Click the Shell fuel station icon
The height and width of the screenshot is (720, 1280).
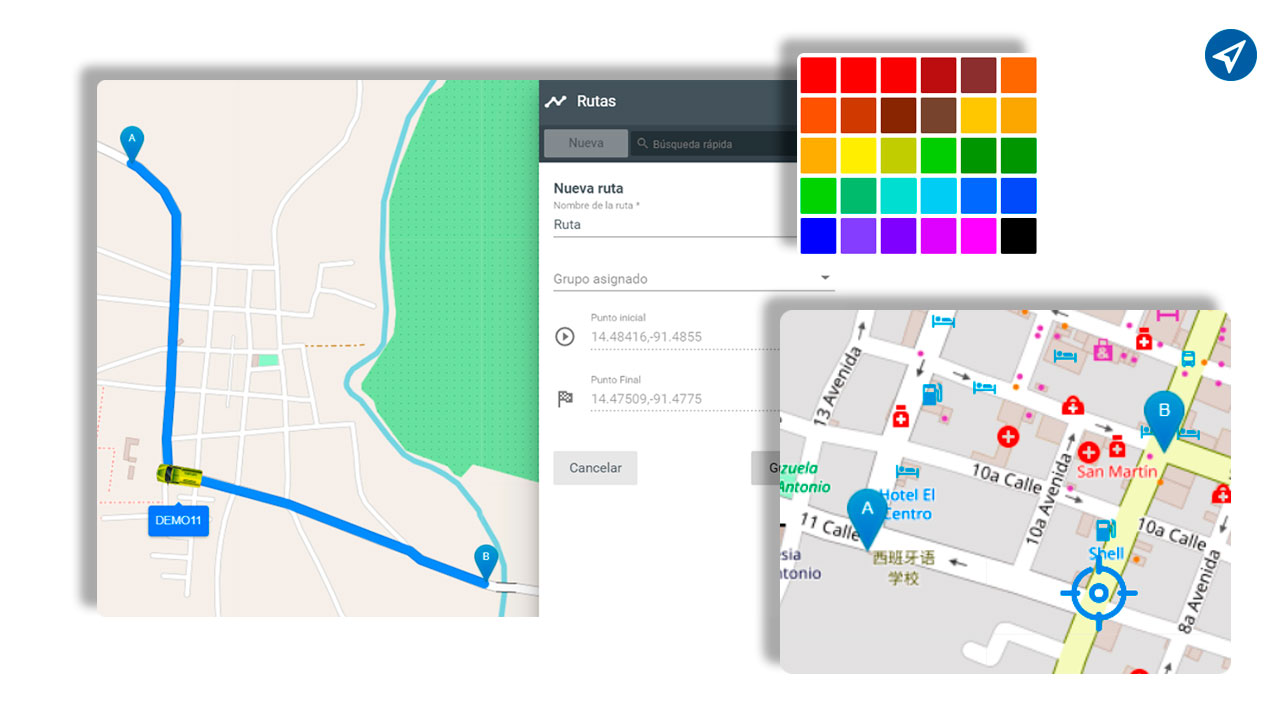pos(1105,530)
